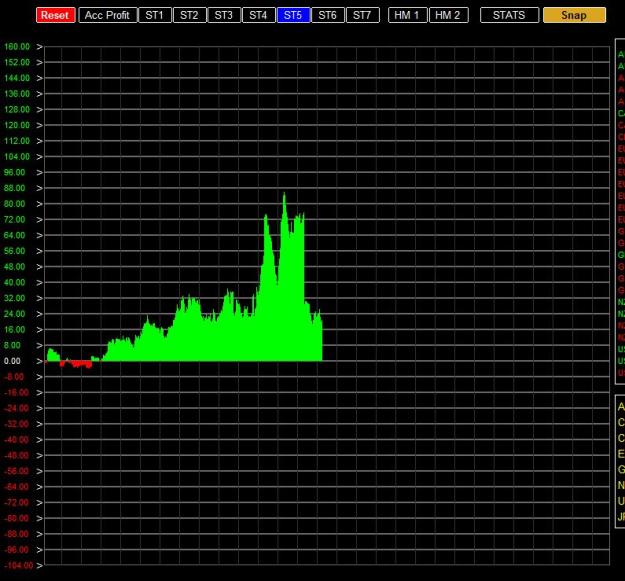The height and width of the screenshot is (581, 625).
Task: Click the arrow next to 96.00
Action: (39, 173)
